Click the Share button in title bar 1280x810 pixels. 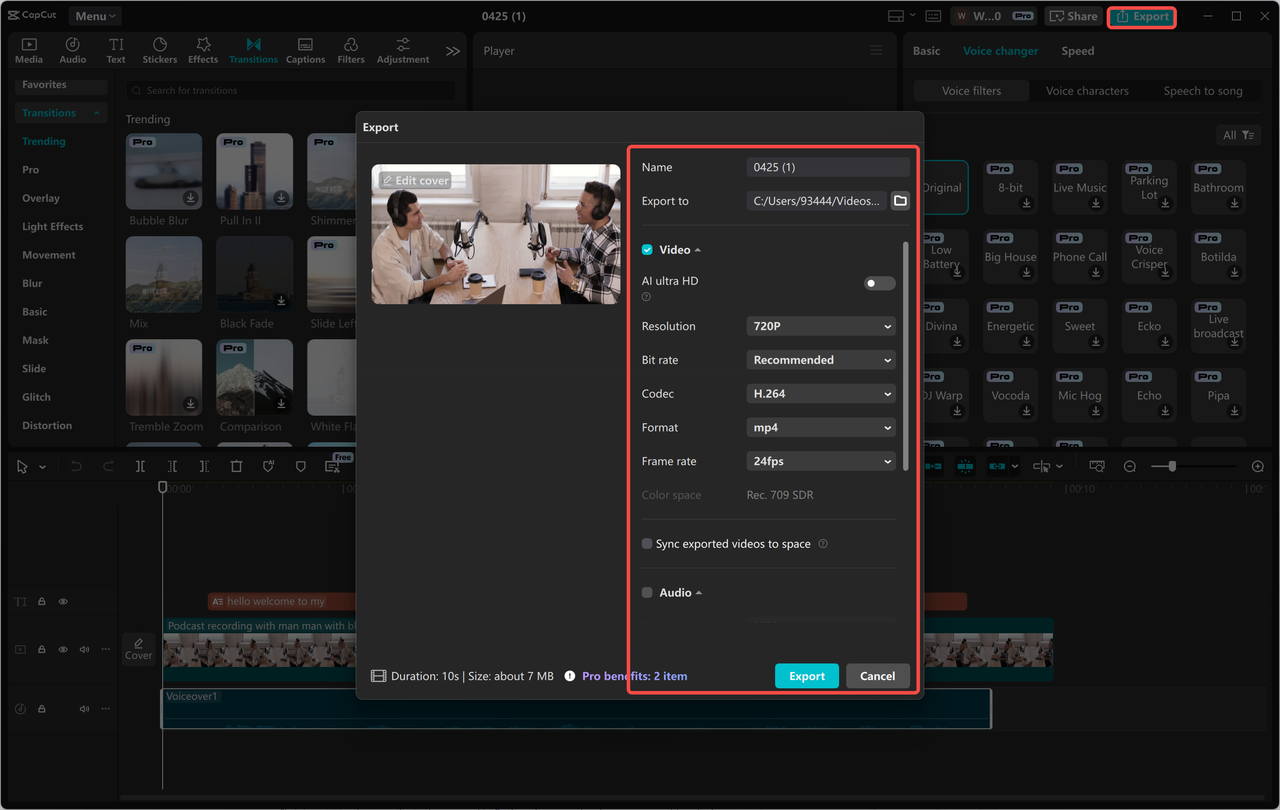(x=1072, y=16)
